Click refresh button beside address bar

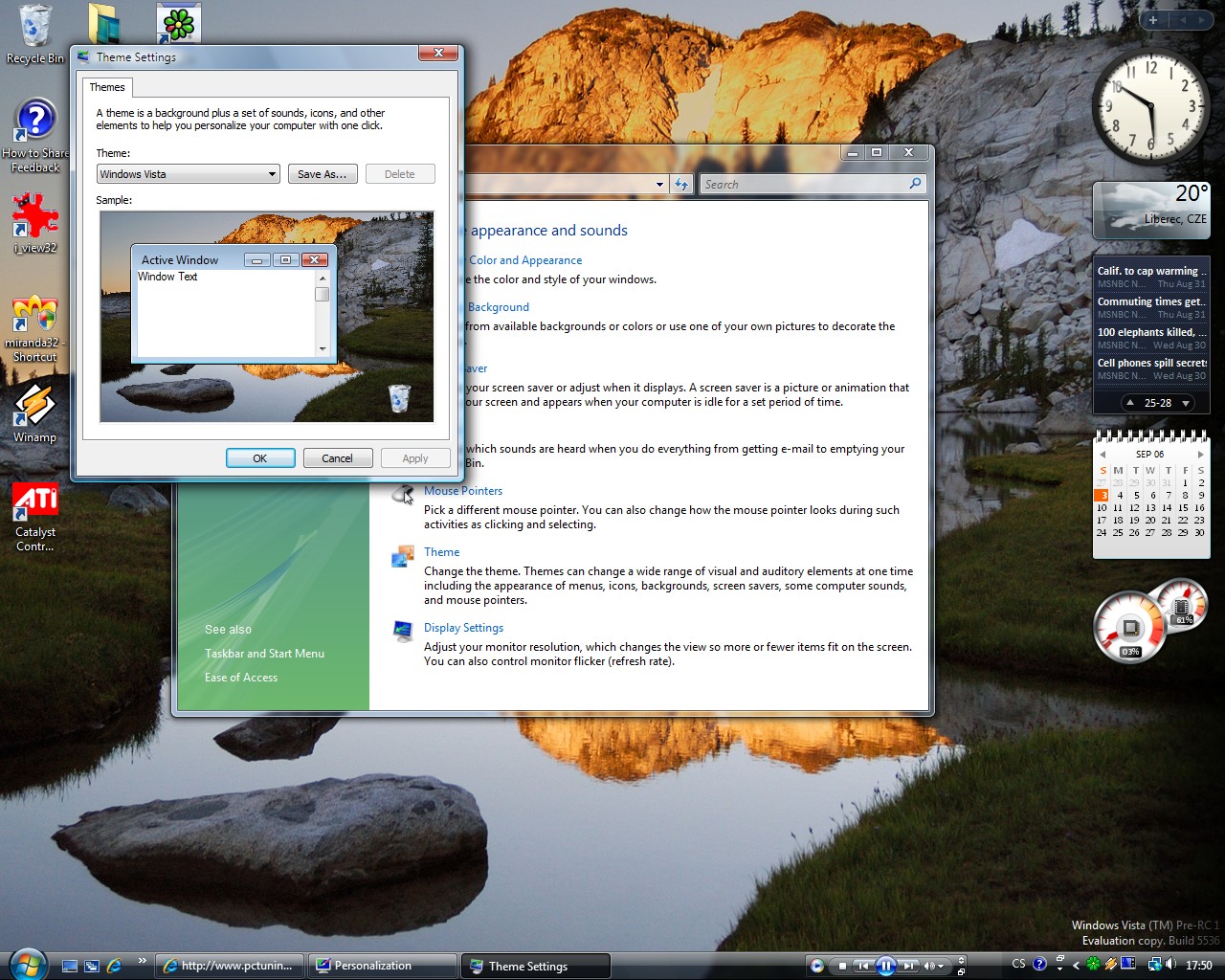[681, 185]
